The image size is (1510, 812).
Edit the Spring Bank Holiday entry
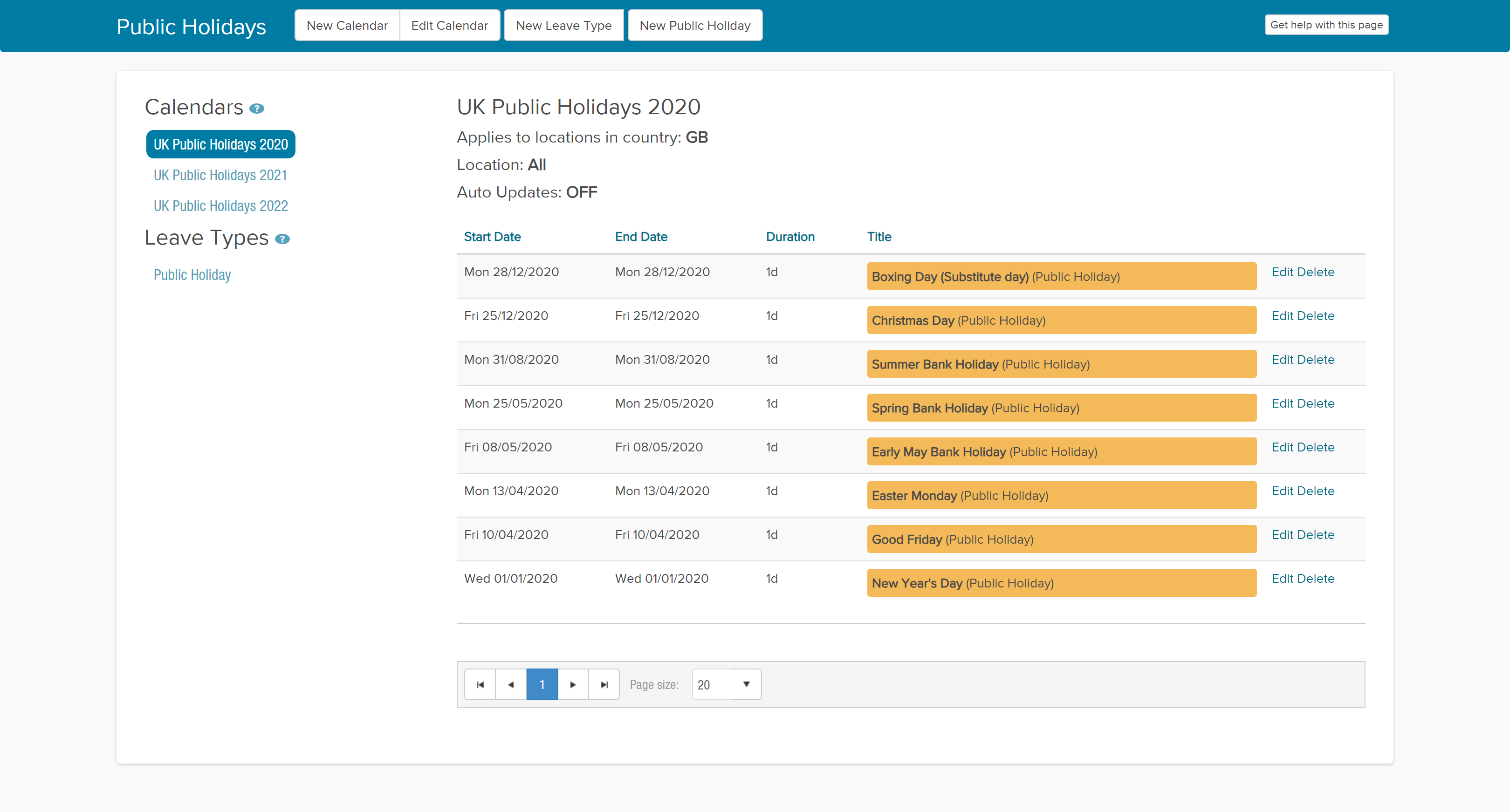coord(1282,403)
